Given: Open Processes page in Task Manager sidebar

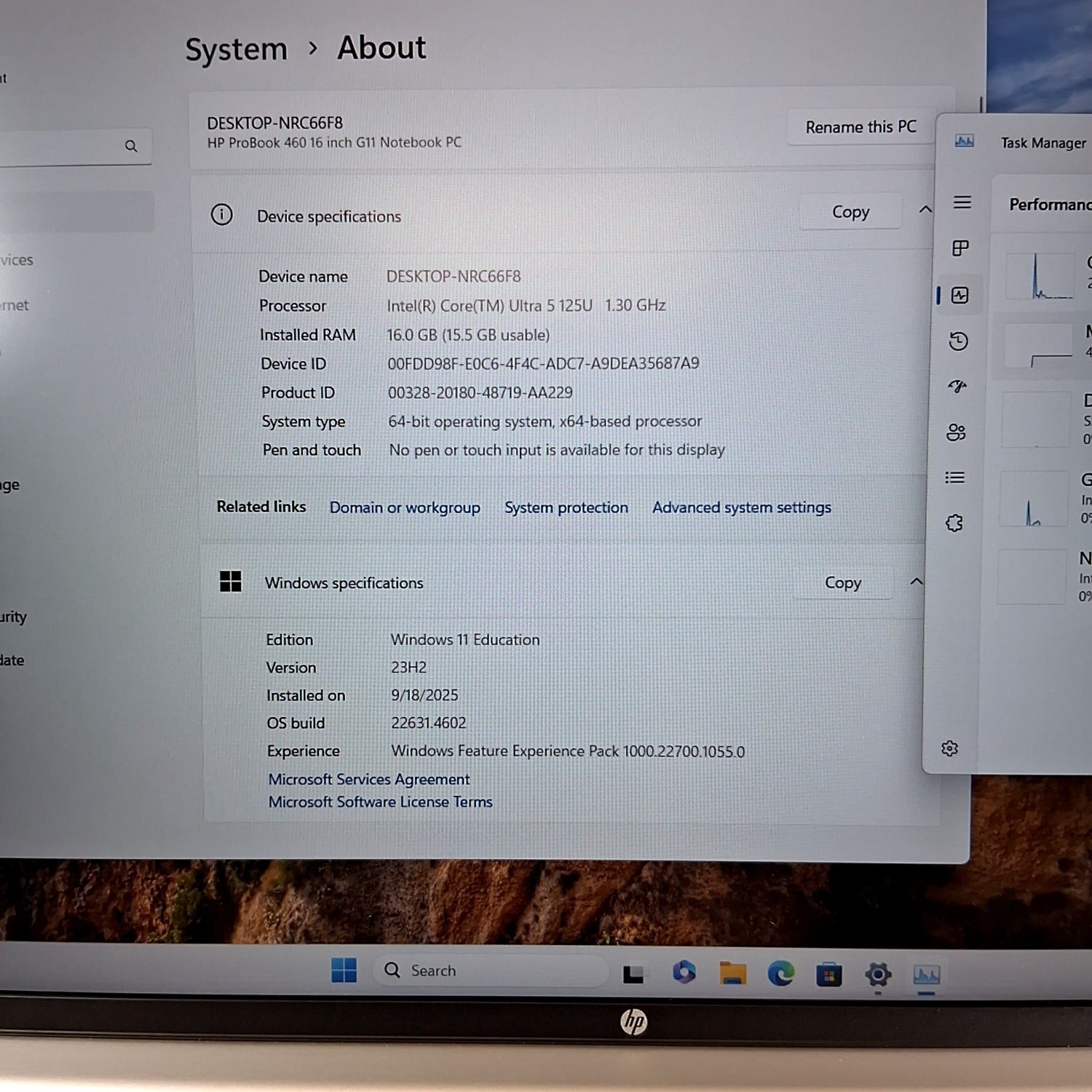Looking at the screenshot, I should click(x=961, y=248).
